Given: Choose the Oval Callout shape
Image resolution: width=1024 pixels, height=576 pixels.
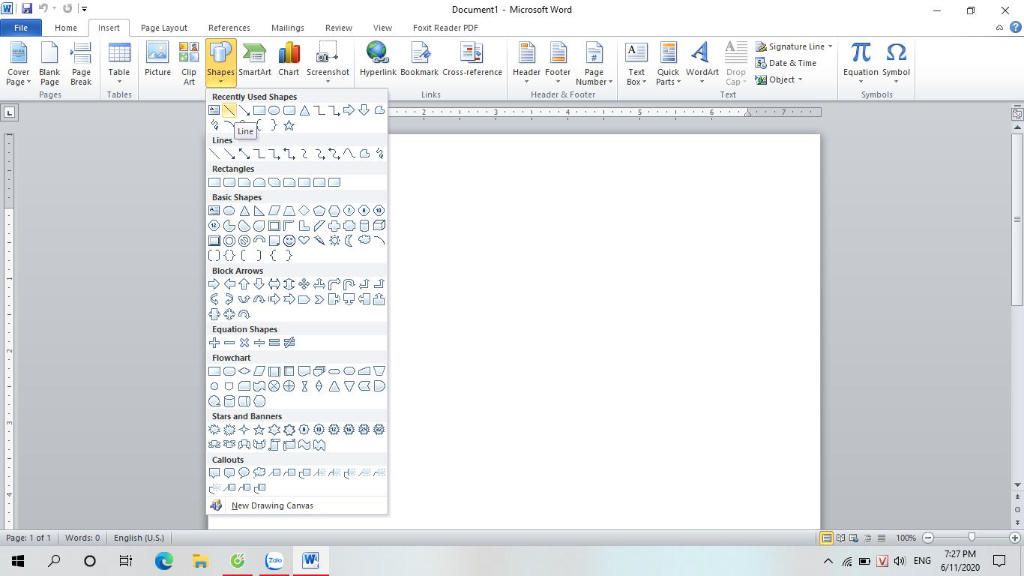Looking at the screenshot, I should pos(244,473).
